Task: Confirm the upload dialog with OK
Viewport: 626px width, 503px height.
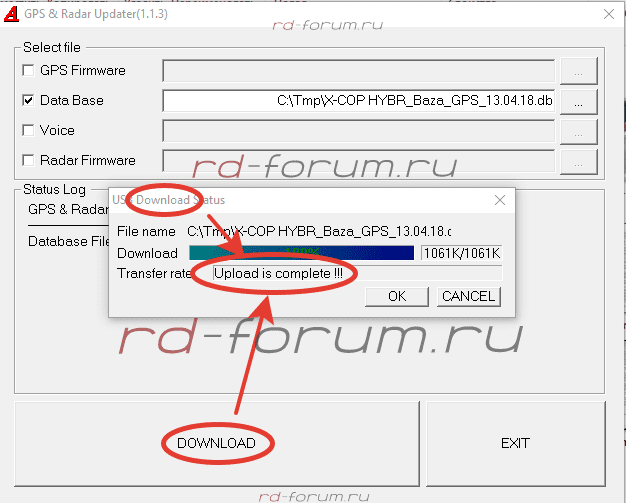Action: pyautogui.click(x=397, y=296)
